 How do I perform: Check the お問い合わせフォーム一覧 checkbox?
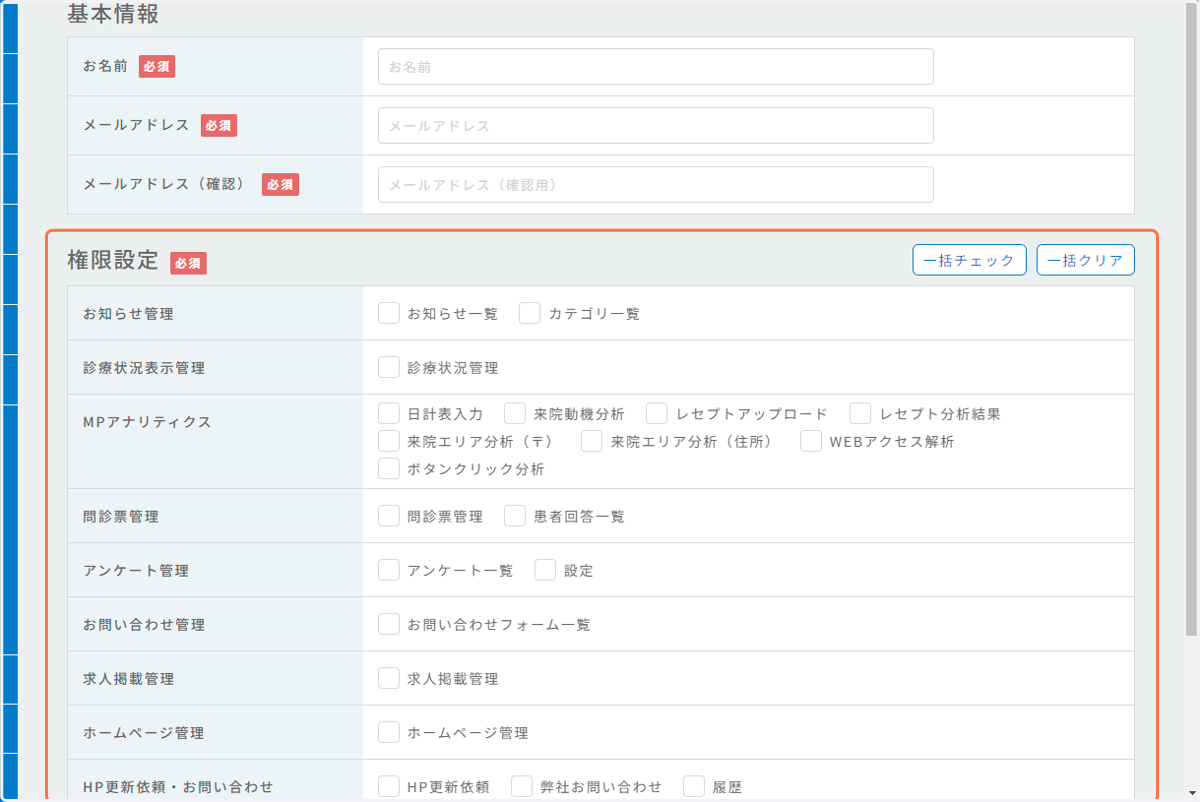[389, 624]
